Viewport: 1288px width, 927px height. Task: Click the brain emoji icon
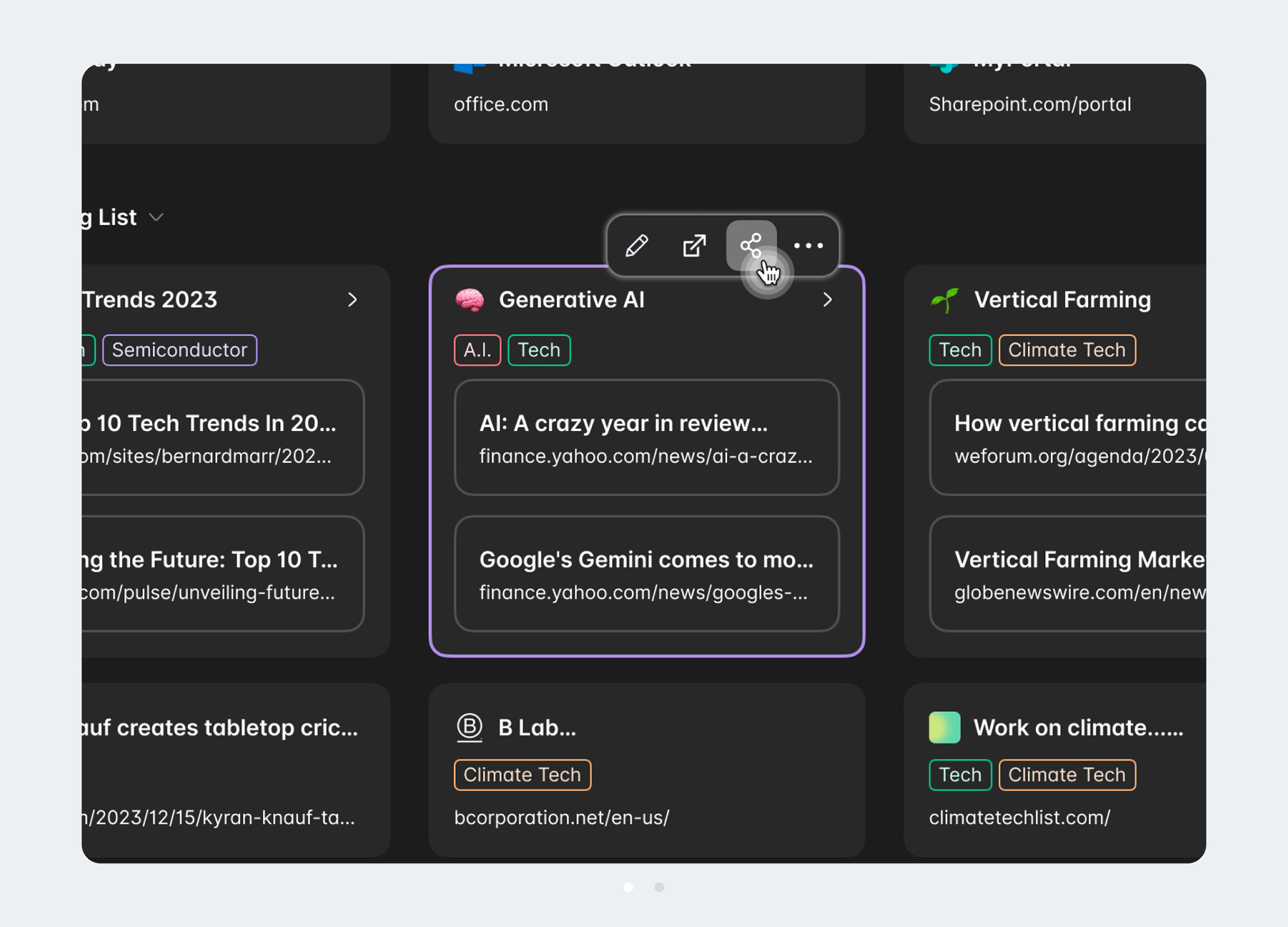point(469,300)
